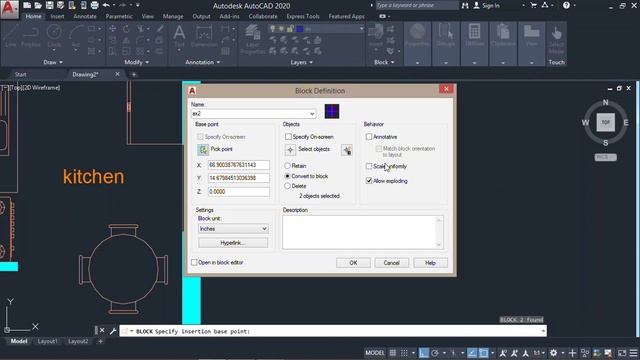The height and width of the screenshot is (360, 640).
Task: Click the new drawing tab plus button
Action: coord(133,74)
